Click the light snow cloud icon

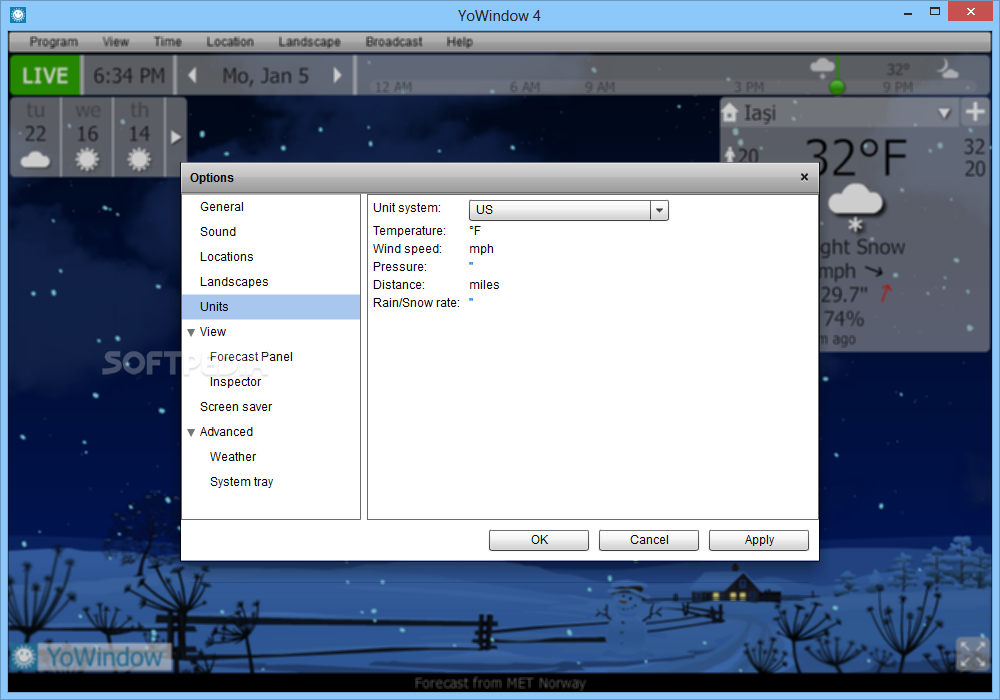point(855,207)
